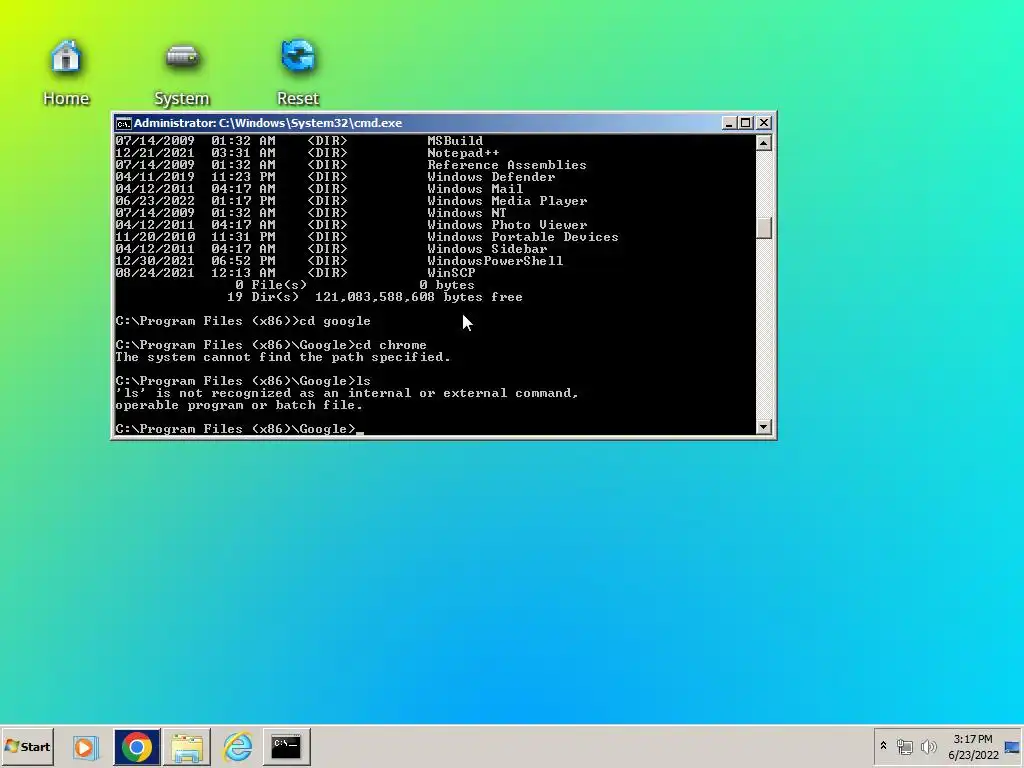Click the Windows NT directory line

pyautogui.click(x=311, y=213)
